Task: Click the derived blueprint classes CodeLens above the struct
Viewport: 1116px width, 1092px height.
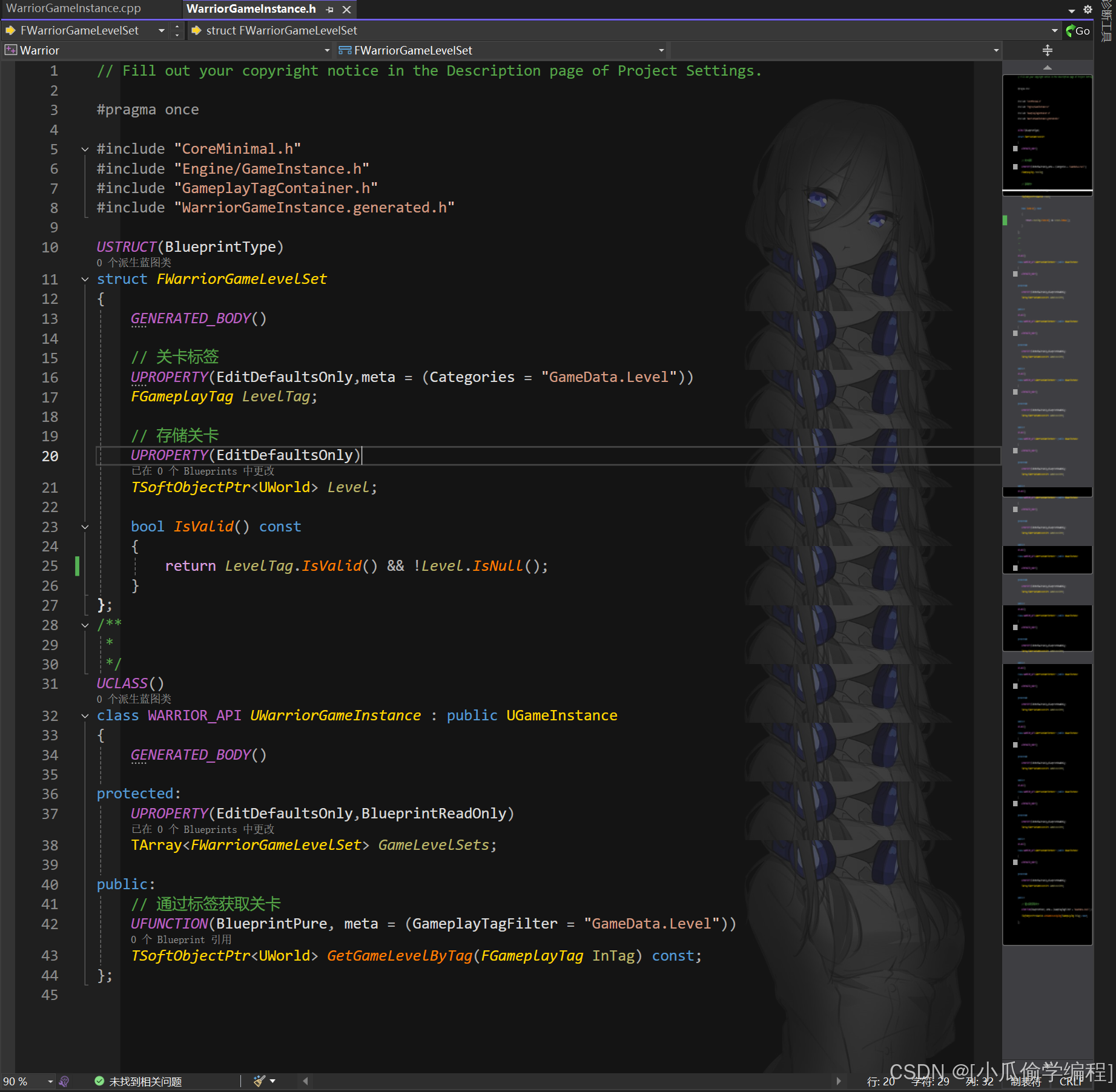Action: tap(134, 263)
